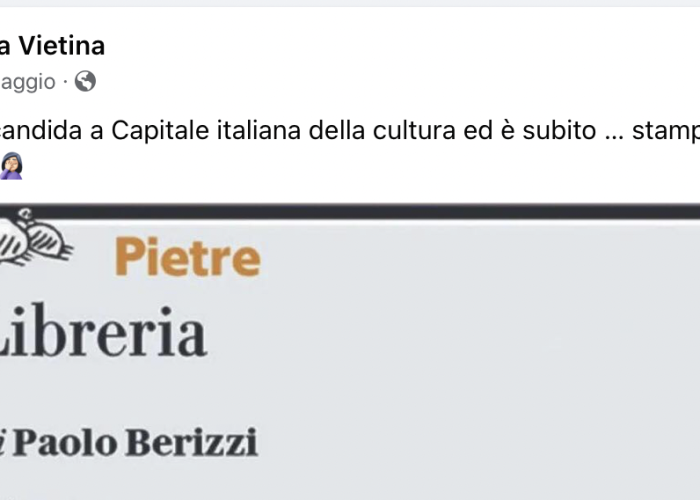This screenshot has height=500, width=700.
Task: Click the facepalm emoji in the post
Action: click(x=11, y=166)
